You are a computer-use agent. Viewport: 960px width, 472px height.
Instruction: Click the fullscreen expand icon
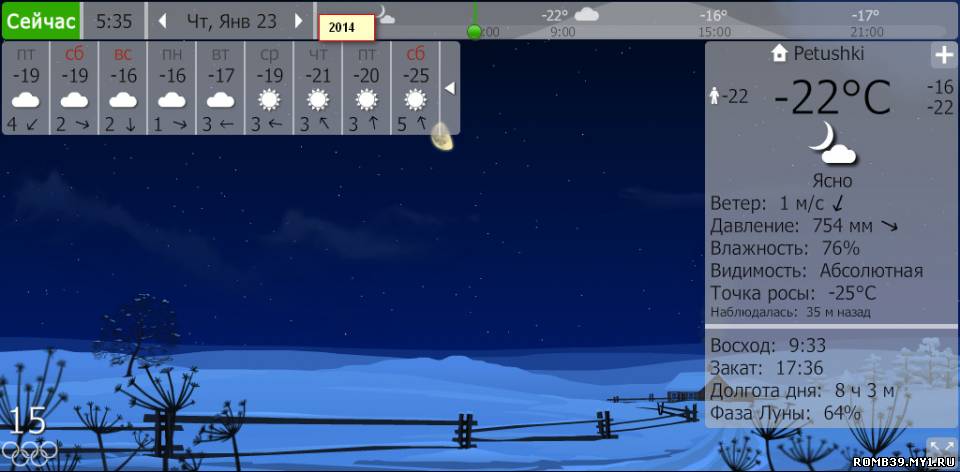(x=940, y=449)
